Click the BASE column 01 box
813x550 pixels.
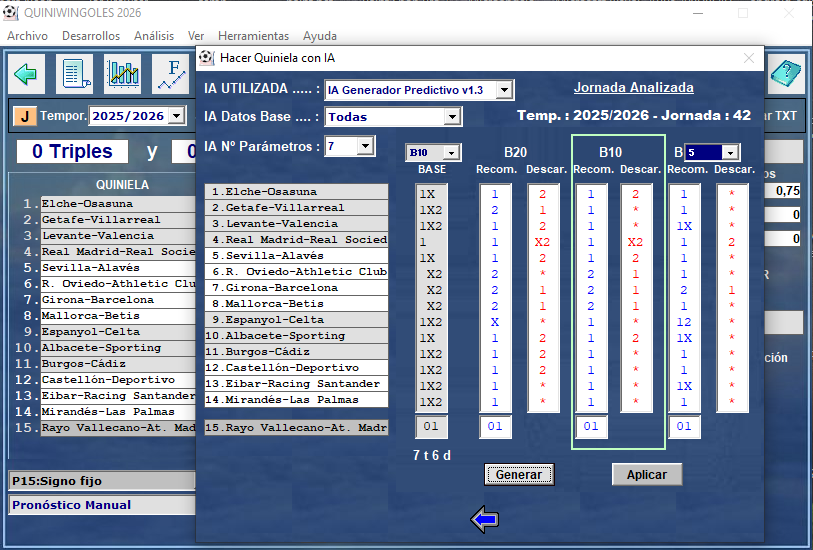[x=431, y=427]
